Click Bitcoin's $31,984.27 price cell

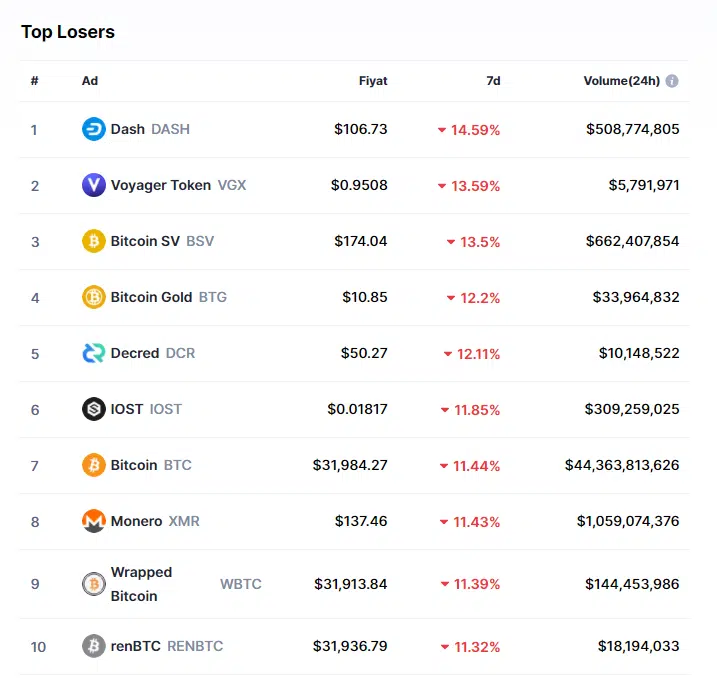click(350, 465)
